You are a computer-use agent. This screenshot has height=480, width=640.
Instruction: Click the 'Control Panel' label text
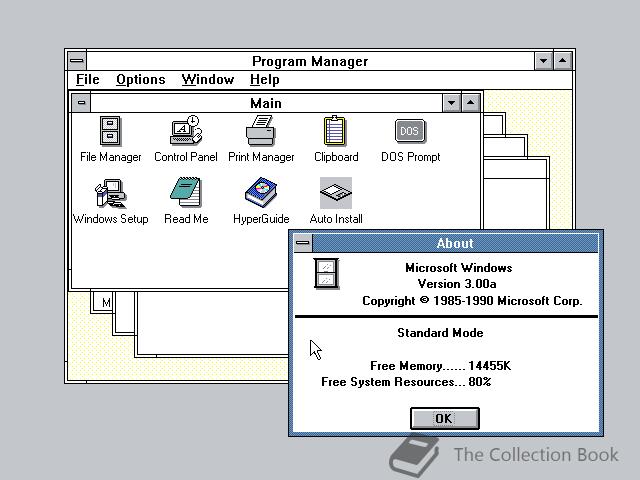(186, 157)
